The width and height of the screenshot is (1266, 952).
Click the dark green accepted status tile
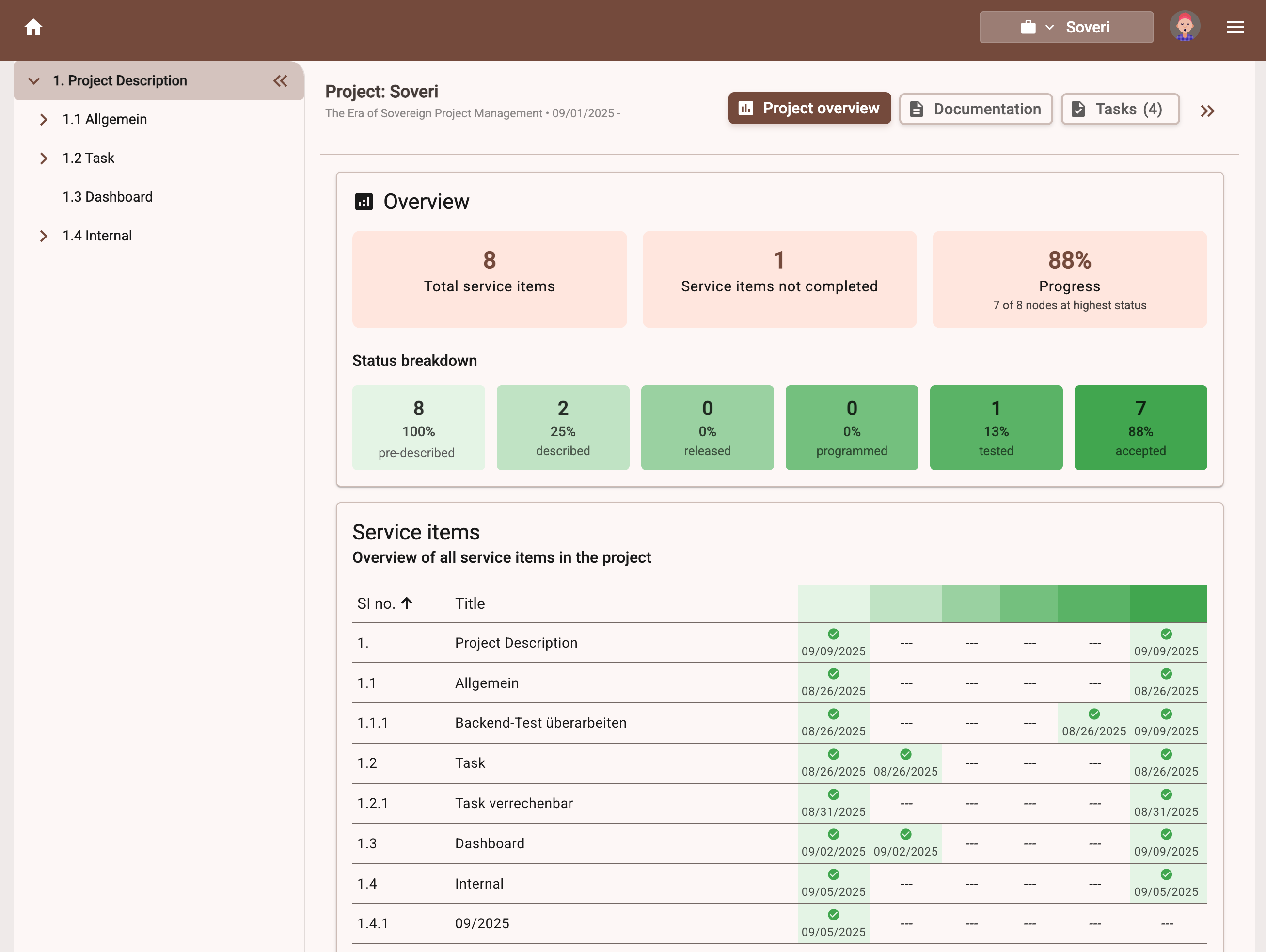[1140, 428]
